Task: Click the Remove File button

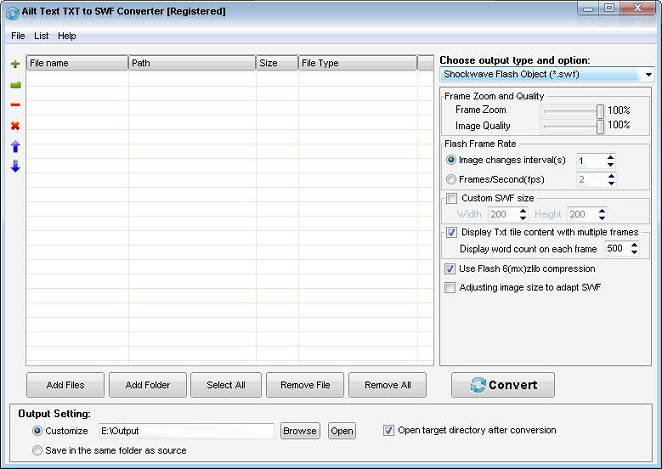Action: pos(305,385)
